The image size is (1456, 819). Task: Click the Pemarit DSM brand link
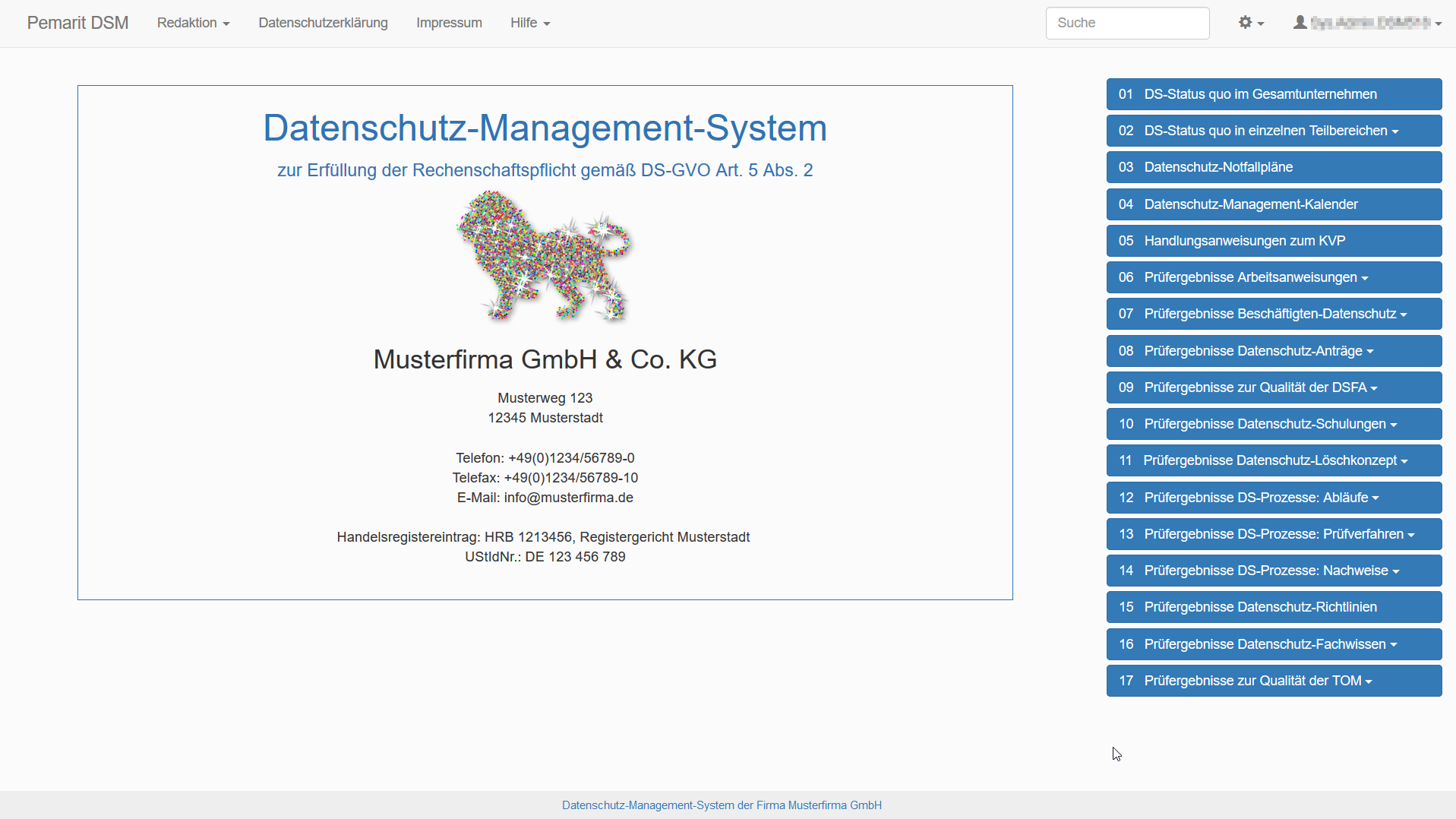pos(77,23)
